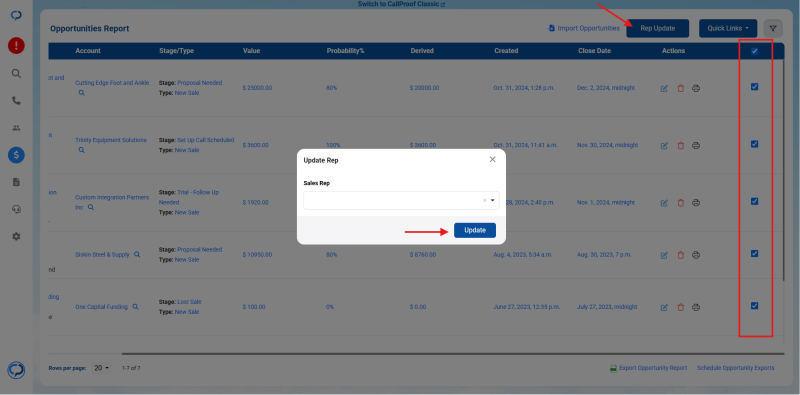800x395 pixels.
Task: Uncheck the One Capital Funding row checkbox
Action: coord(755,306)
